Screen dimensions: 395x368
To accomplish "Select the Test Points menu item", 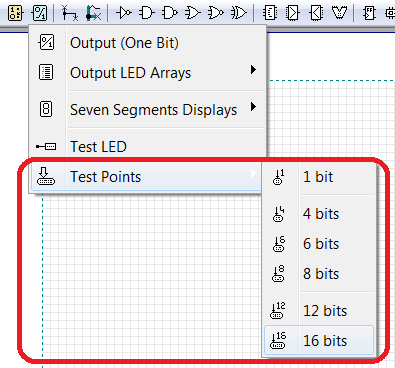I will tap(146, 177).
